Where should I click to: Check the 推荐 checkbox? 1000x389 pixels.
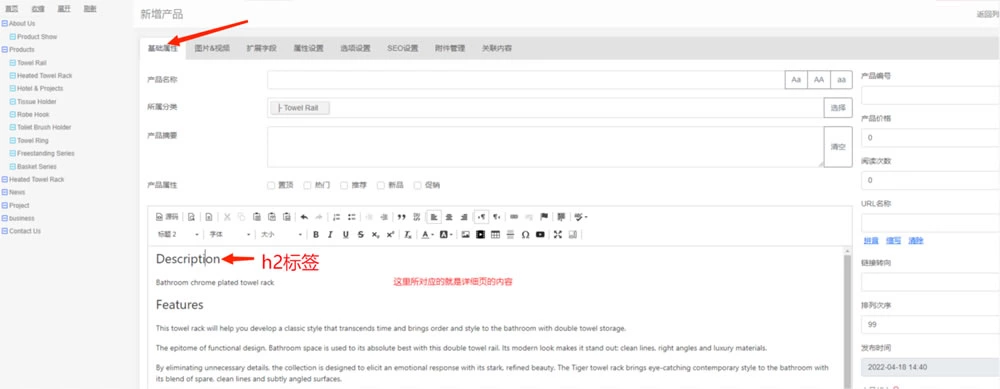[x=344, y=186]
